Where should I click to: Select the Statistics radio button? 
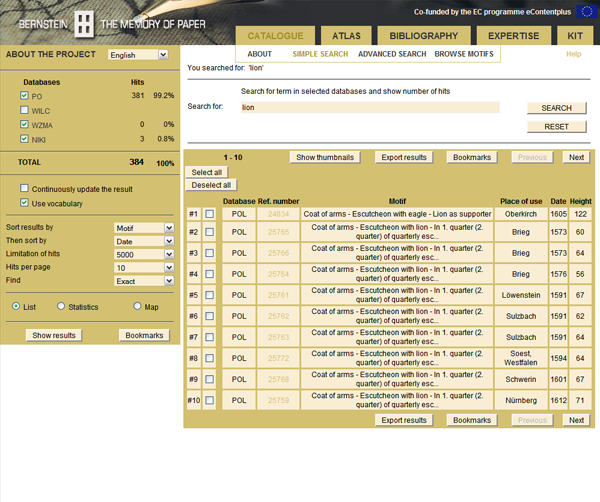tap(62, 306)
